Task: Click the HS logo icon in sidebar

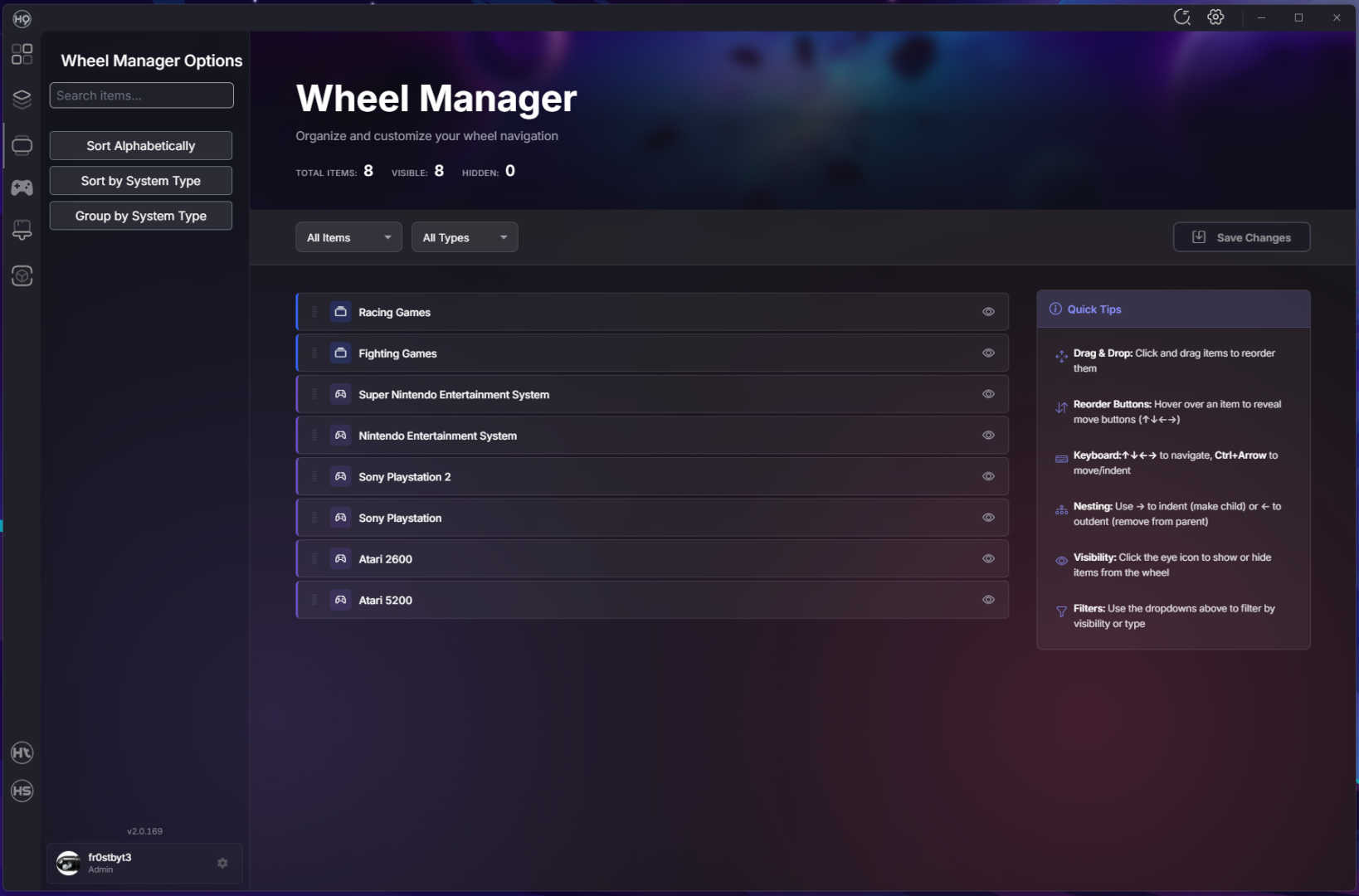Action: (x=22, y=791)
